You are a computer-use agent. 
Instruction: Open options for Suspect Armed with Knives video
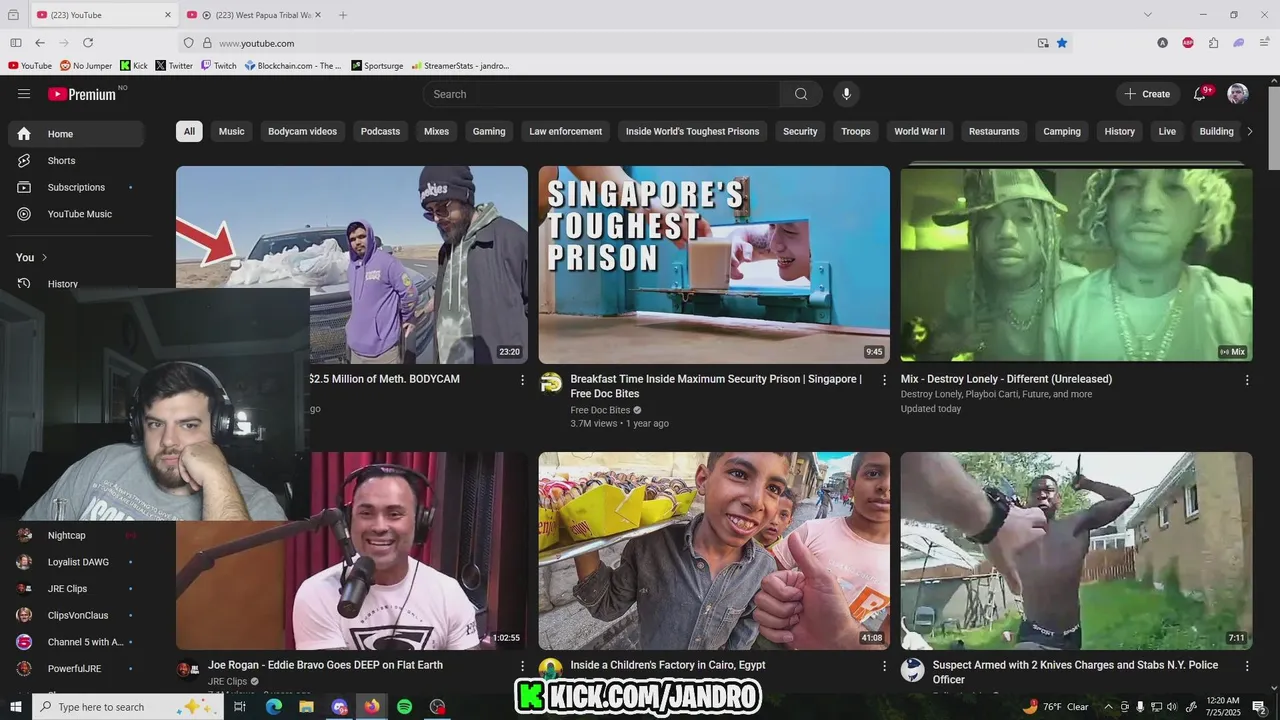[1247, 666]
